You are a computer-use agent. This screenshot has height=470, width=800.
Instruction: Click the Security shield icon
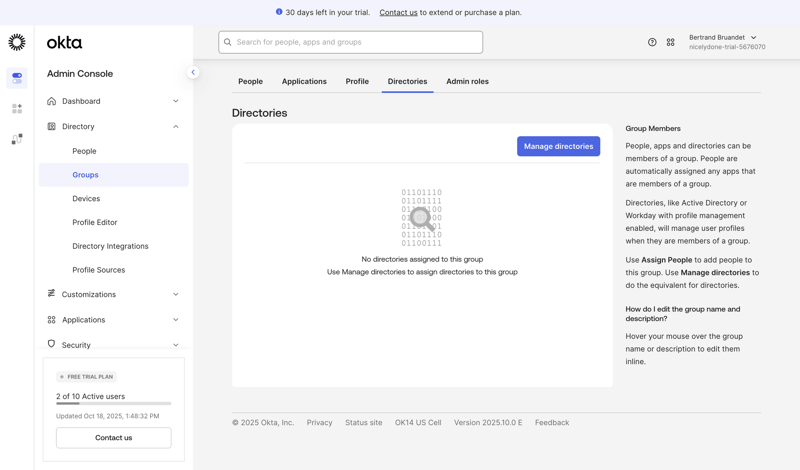tap(51, 344)
